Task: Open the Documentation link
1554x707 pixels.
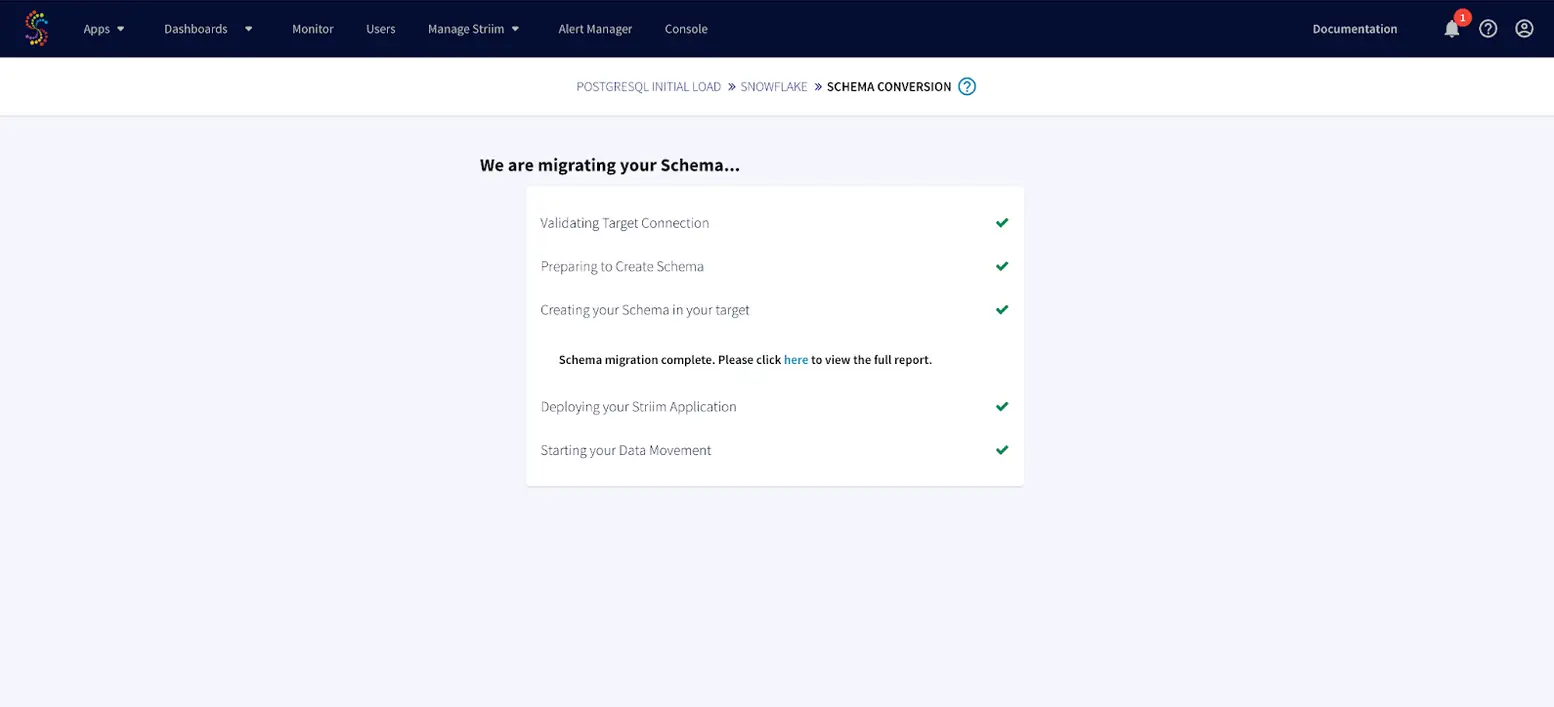Action: tap(1354, 29)
